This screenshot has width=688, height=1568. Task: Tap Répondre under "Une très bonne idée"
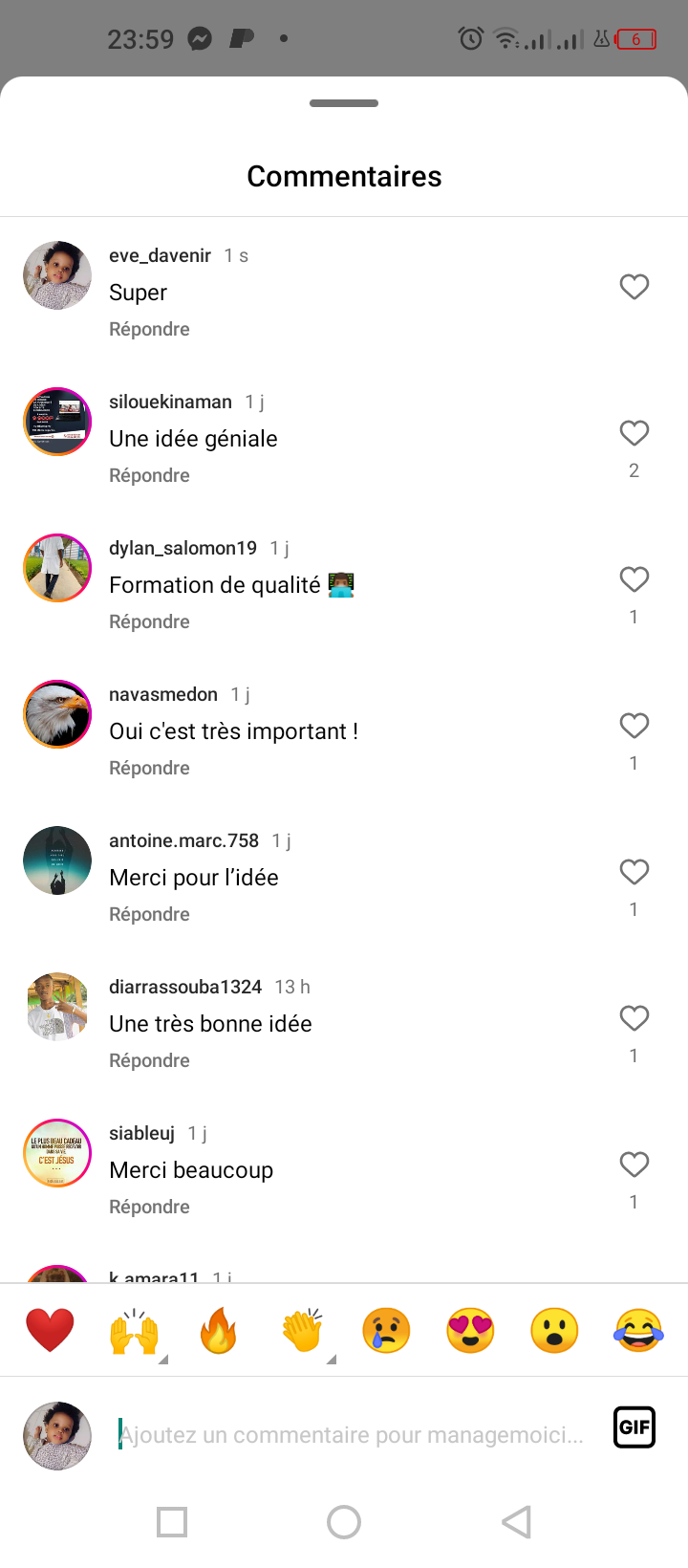click(x=149, y=1060)
